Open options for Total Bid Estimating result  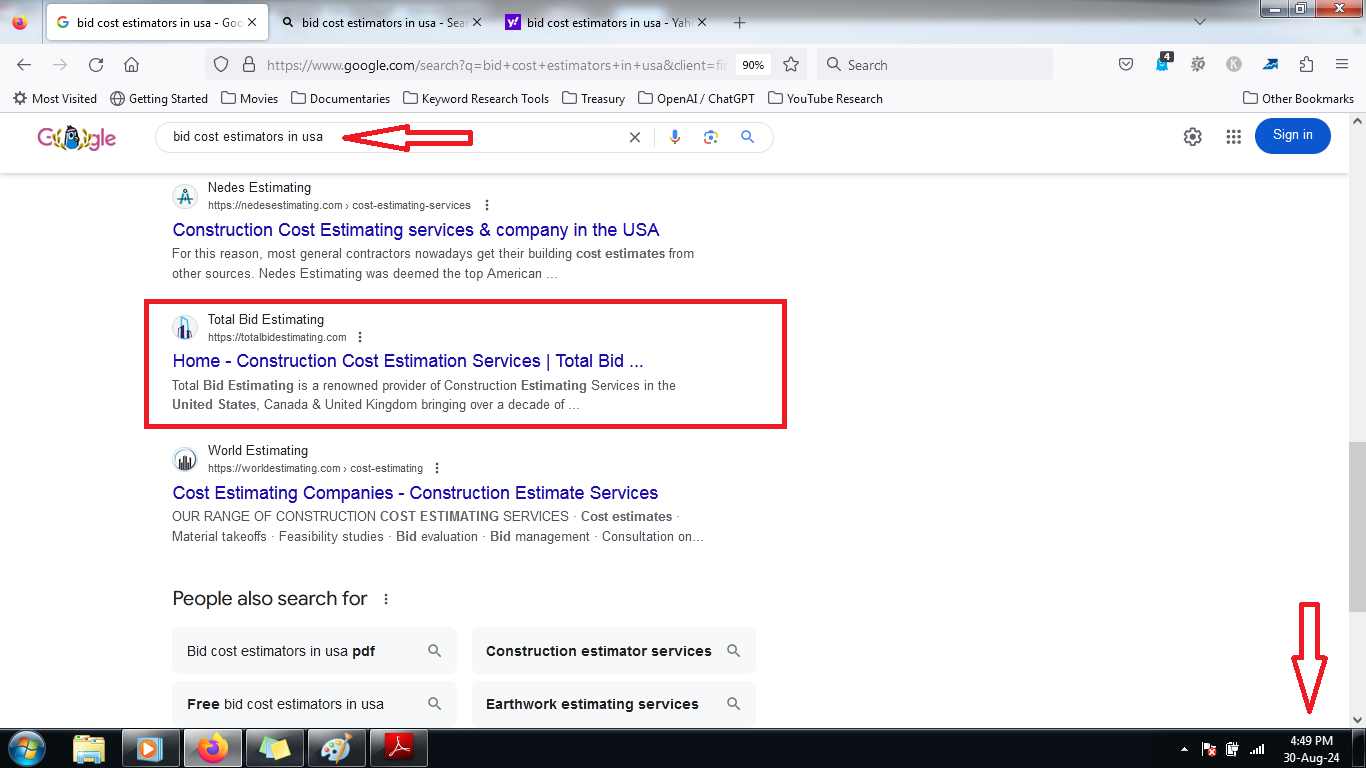[x=361, y=337]
